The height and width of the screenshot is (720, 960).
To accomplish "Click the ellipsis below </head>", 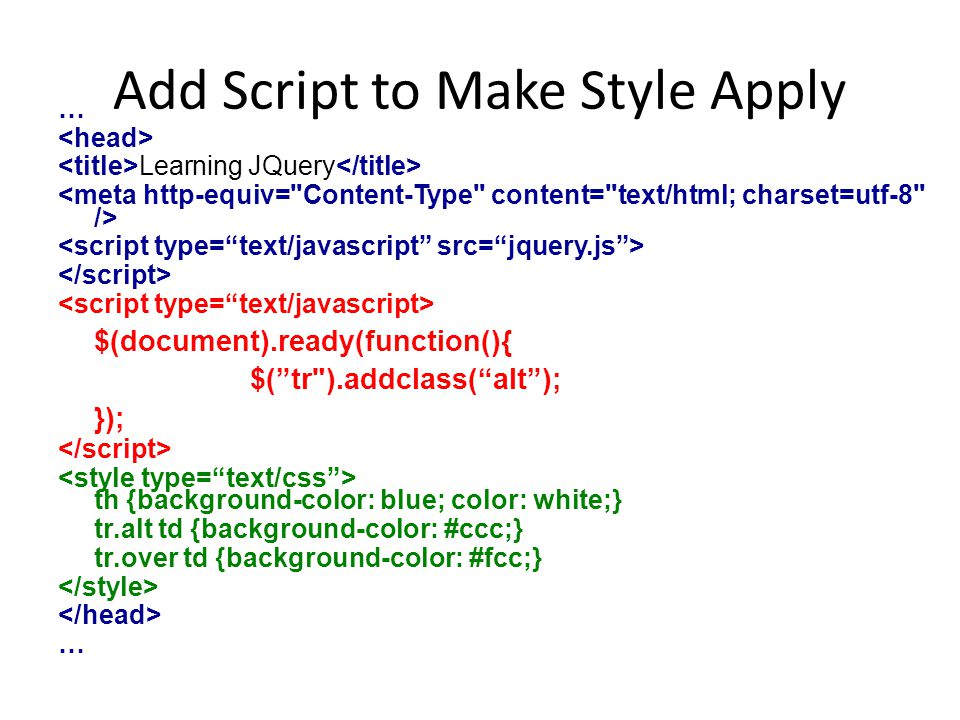I will tap(71, 651).
